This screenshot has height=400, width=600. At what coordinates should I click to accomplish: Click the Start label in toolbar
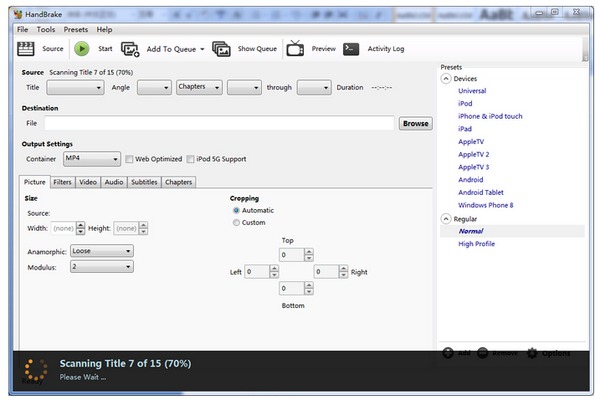[105, 49]
